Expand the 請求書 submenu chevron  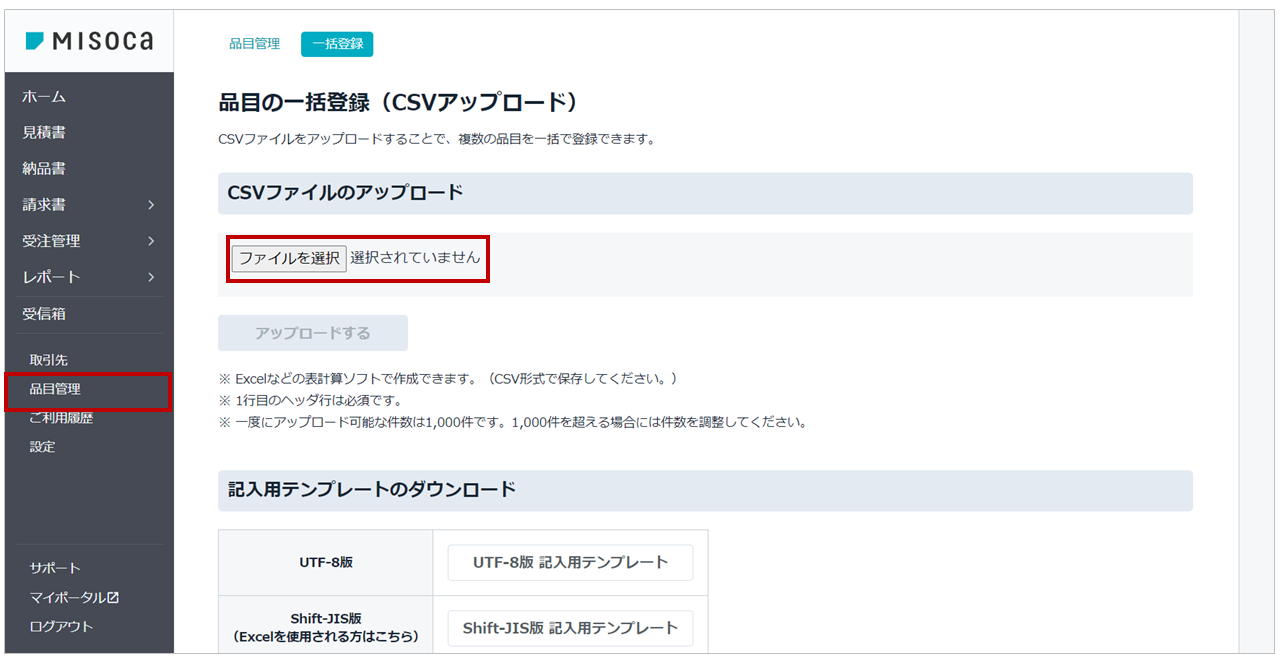pyautogui.click(x=151, y=205)
